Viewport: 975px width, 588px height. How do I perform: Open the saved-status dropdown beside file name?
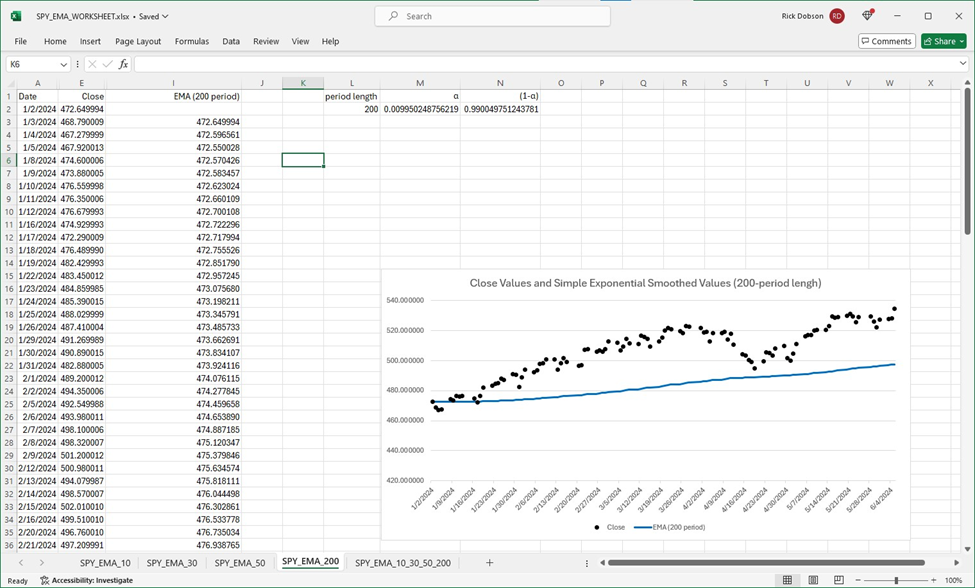click(x=165, y=17)
